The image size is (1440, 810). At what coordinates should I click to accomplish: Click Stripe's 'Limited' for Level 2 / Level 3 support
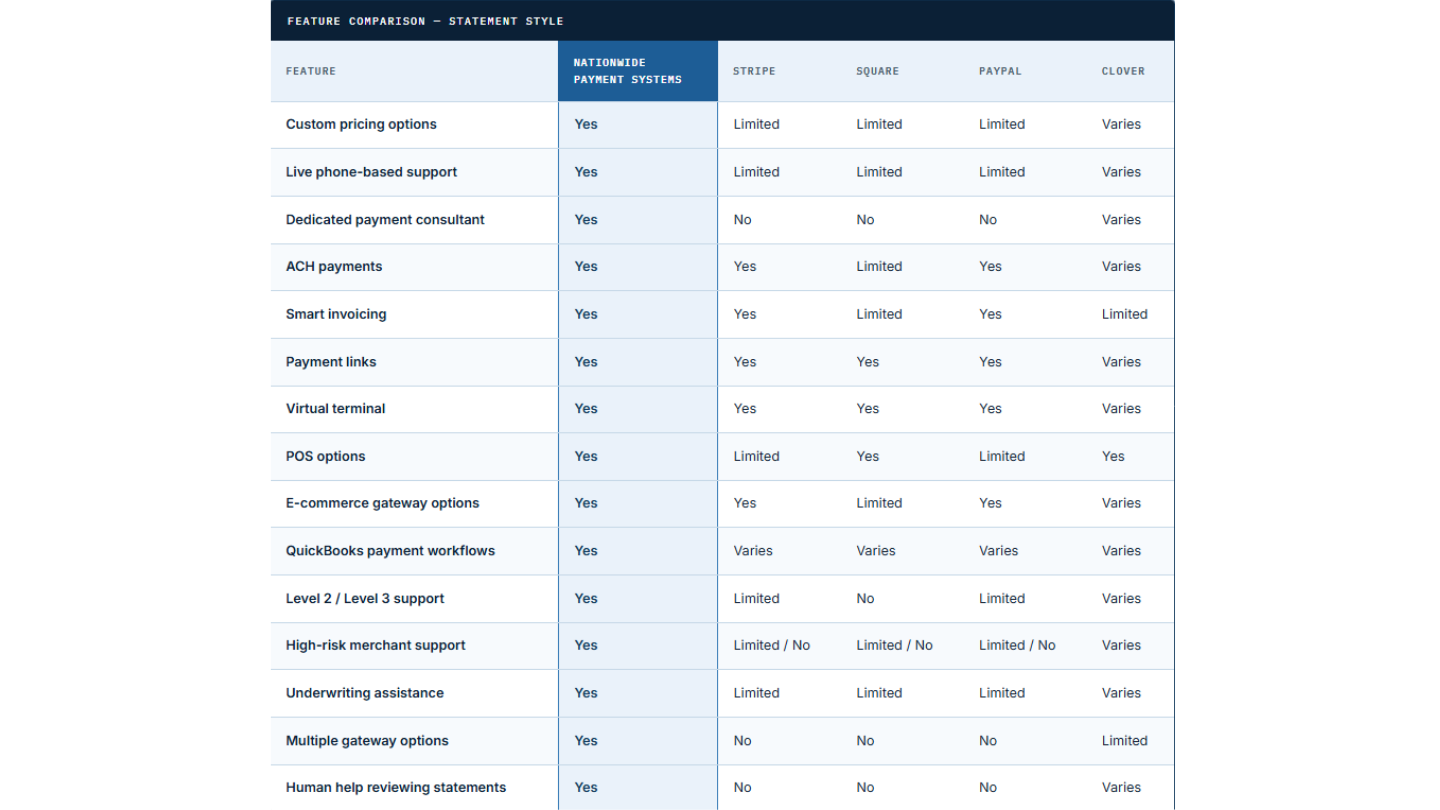click(756, 599)
